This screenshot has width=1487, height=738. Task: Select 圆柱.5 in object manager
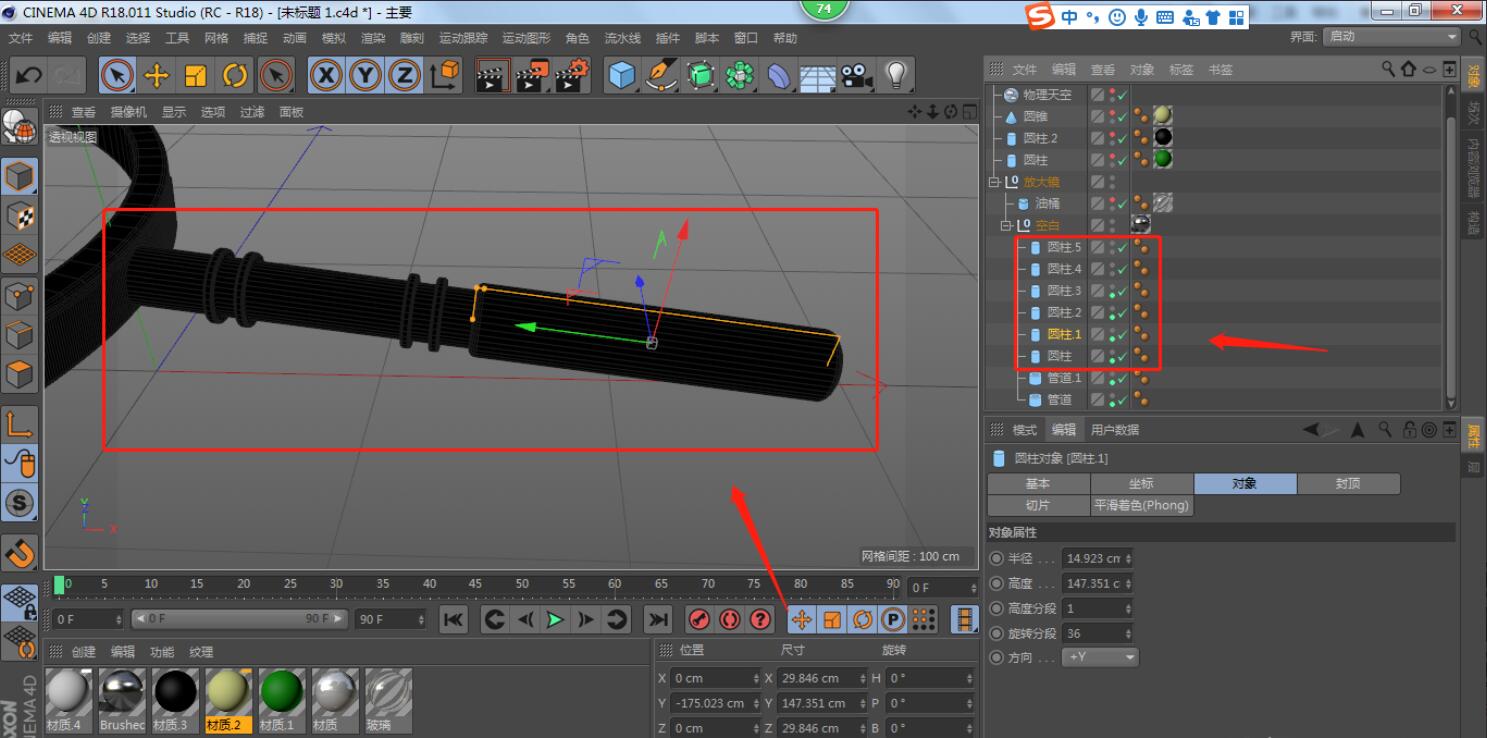[1064, 248]
